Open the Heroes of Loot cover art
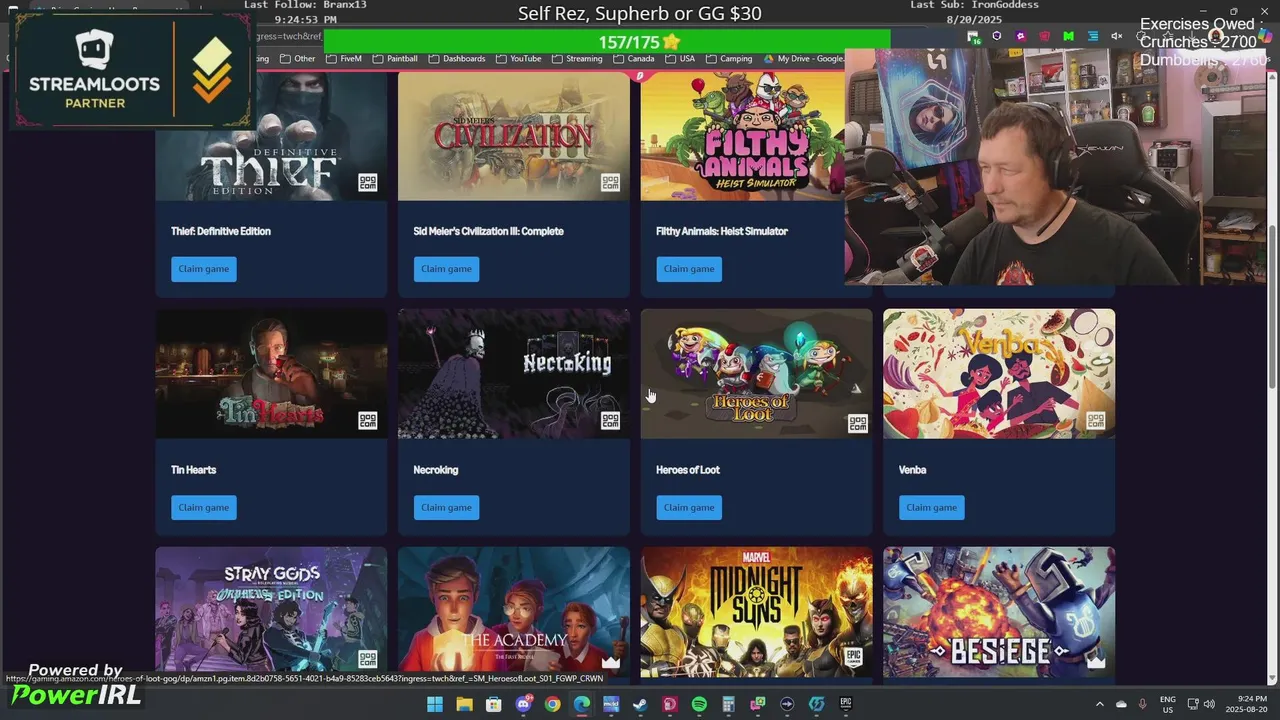Image resolution: width=1280 pixels, height=720 pixels. [756, 374]
